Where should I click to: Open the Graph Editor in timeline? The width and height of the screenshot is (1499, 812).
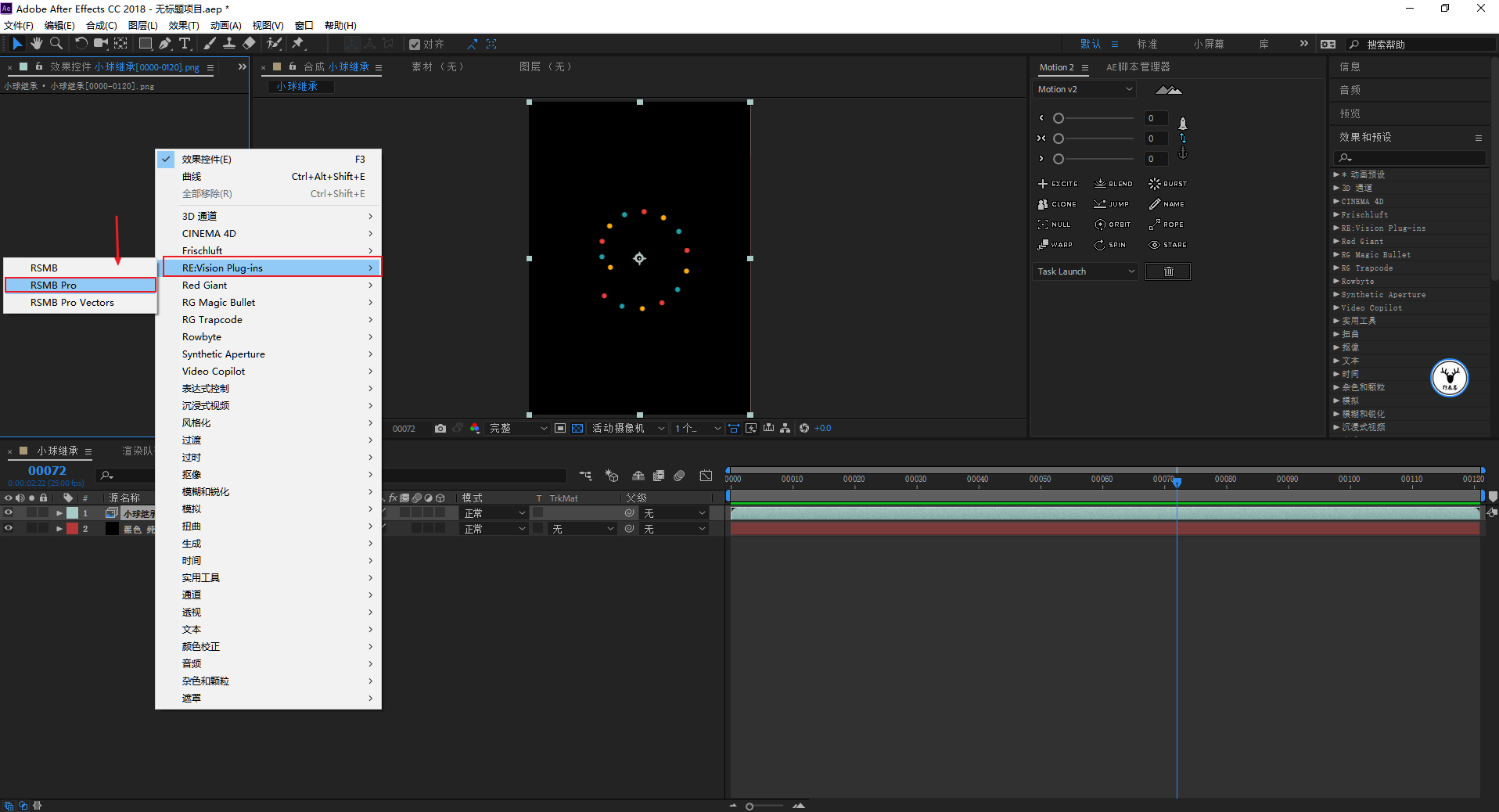tap(706, 476)
